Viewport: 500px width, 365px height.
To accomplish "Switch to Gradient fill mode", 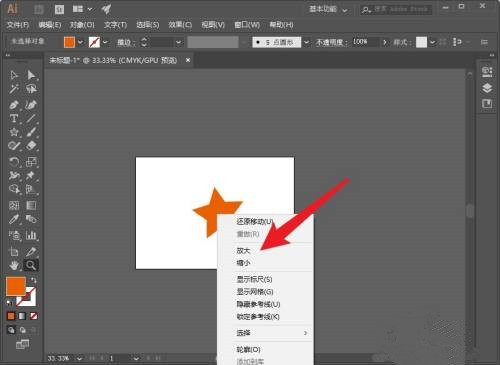I will pos(22,316).
